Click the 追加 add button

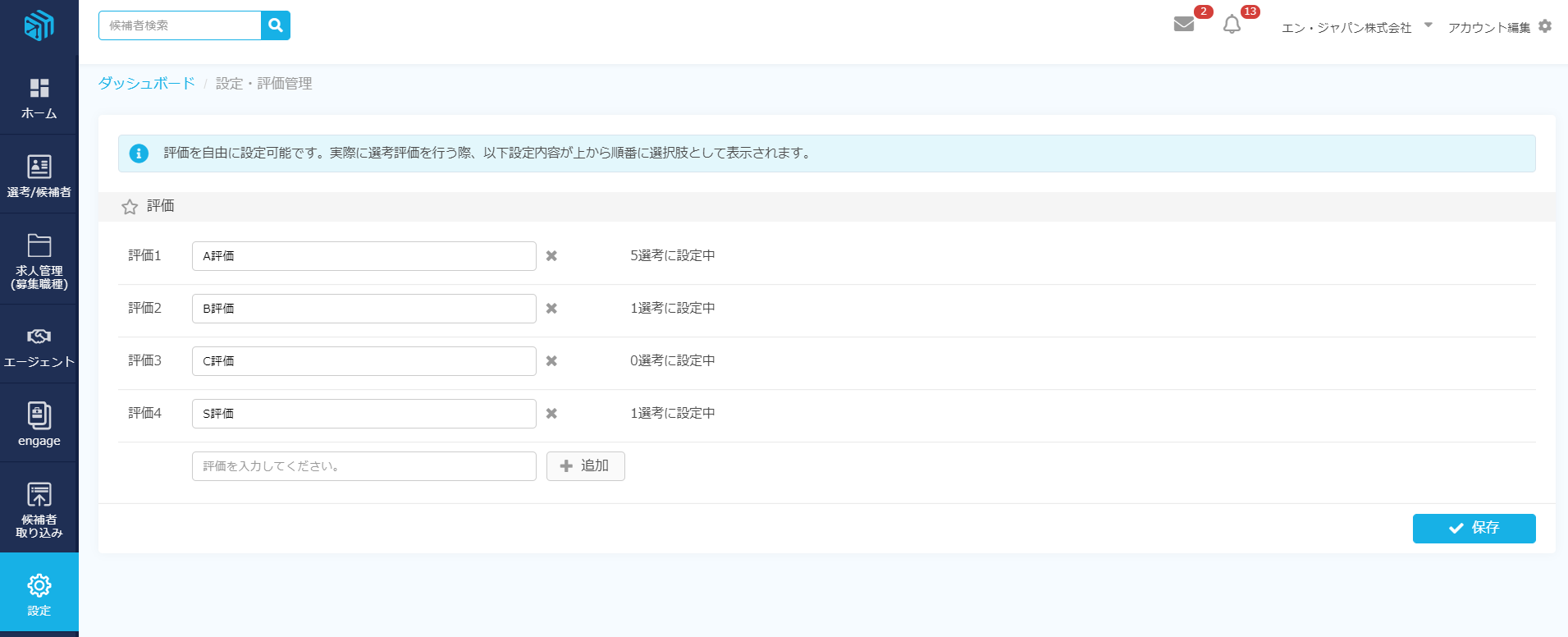click(585, 466)
